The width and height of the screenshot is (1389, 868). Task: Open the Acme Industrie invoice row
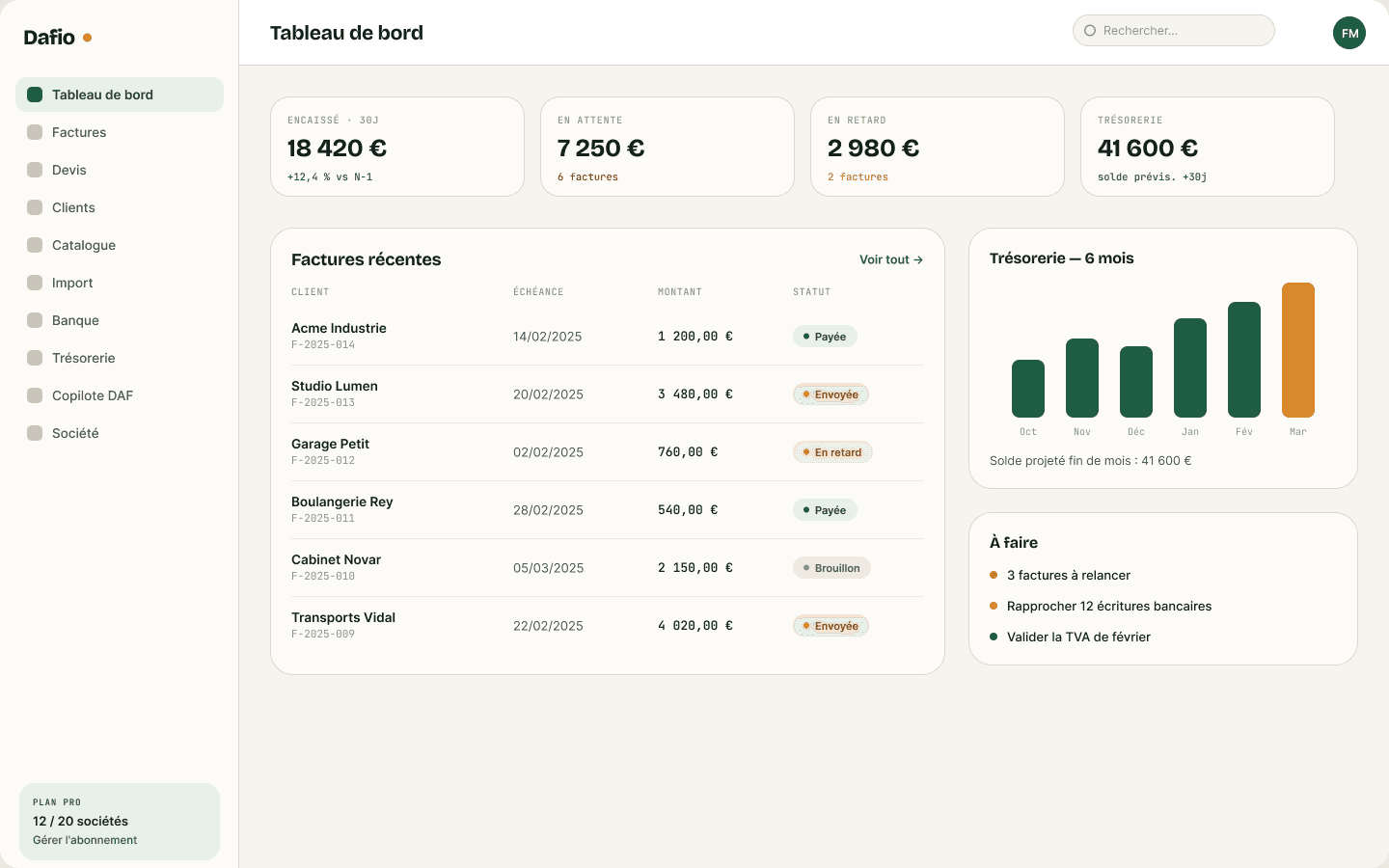(x=608, y=337)
